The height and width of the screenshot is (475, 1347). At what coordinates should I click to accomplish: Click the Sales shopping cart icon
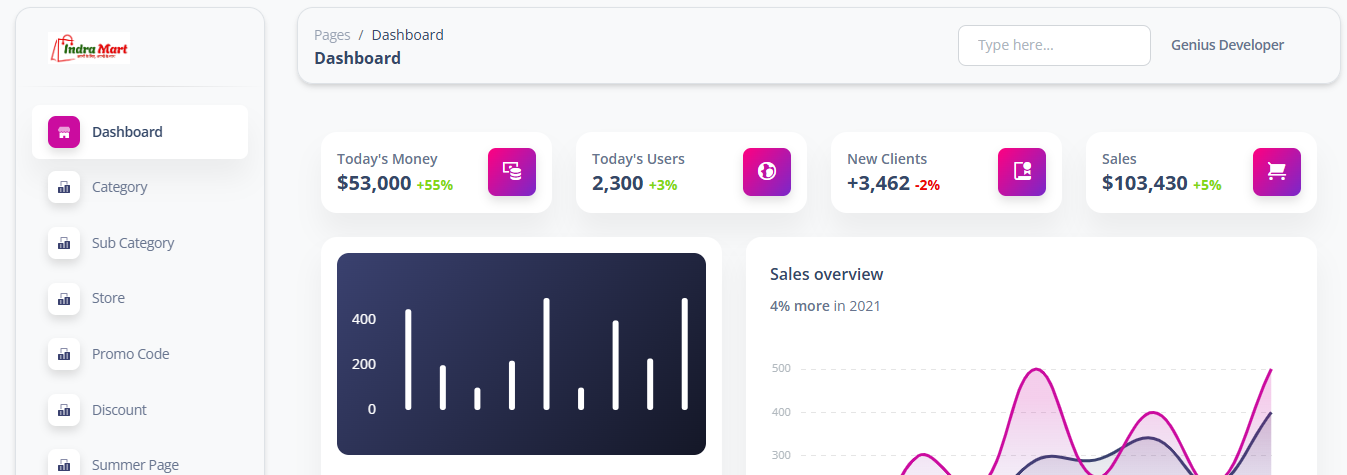pyautogui.click(x=1277, y=172)
